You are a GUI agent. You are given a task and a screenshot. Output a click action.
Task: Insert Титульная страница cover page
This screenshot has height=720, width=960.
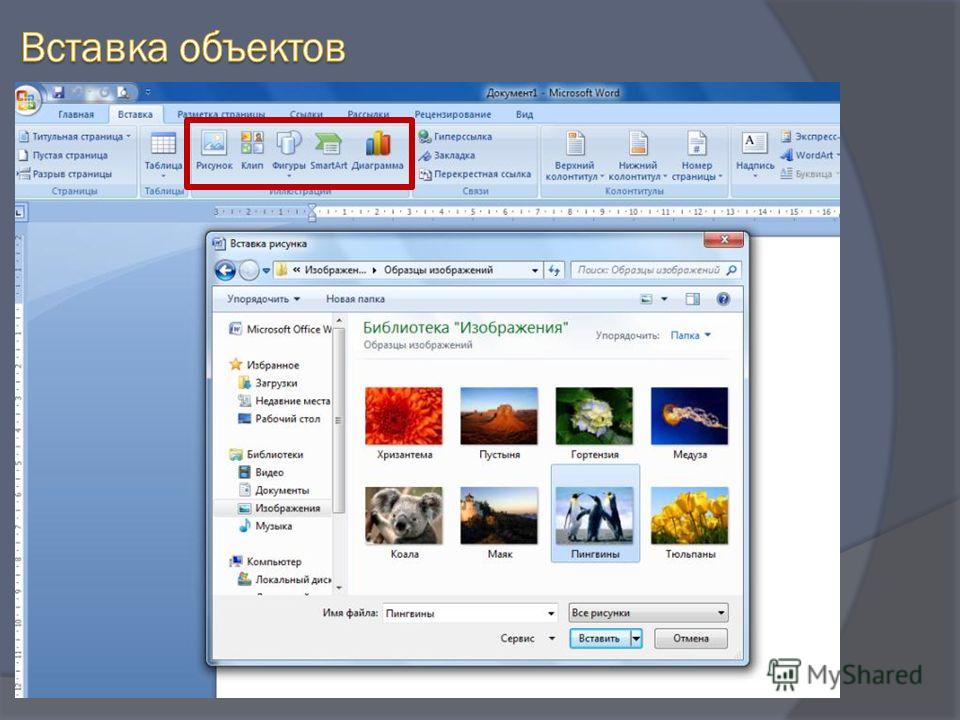[x=75, y=137]
